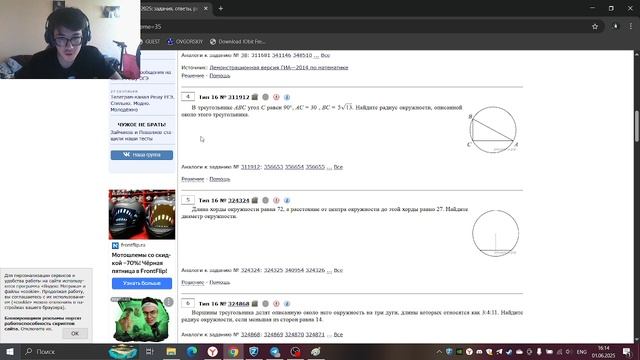Open the blue shield Z app on taskbar

(254, 351)
